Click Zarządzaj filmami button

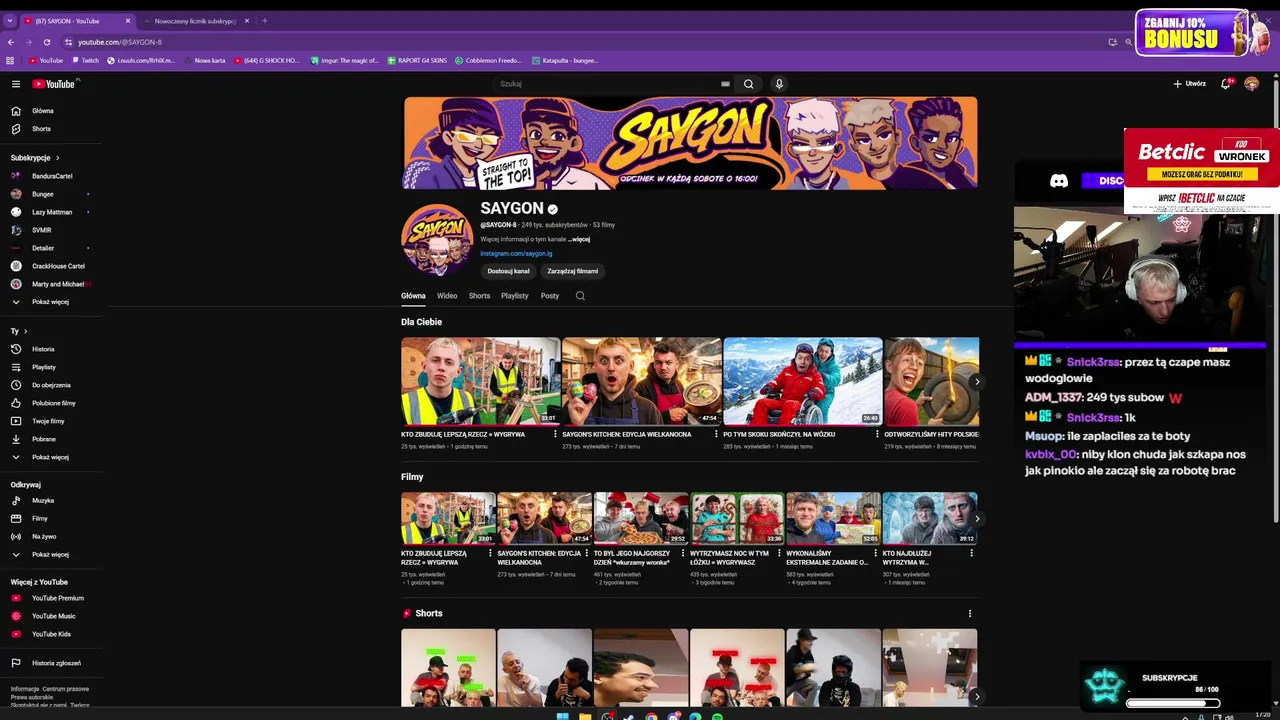coord(573,271)
